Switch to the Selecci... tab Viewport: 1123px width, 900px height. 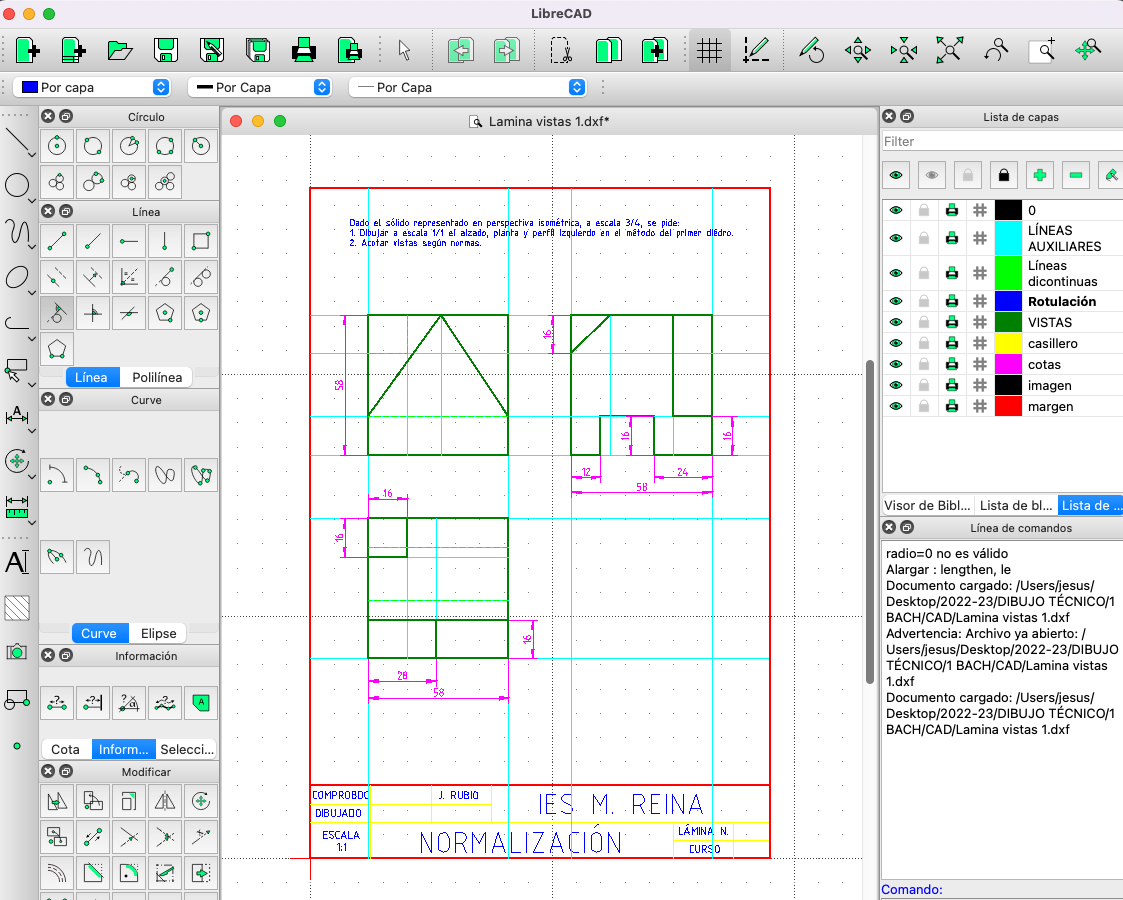point(187,750)
